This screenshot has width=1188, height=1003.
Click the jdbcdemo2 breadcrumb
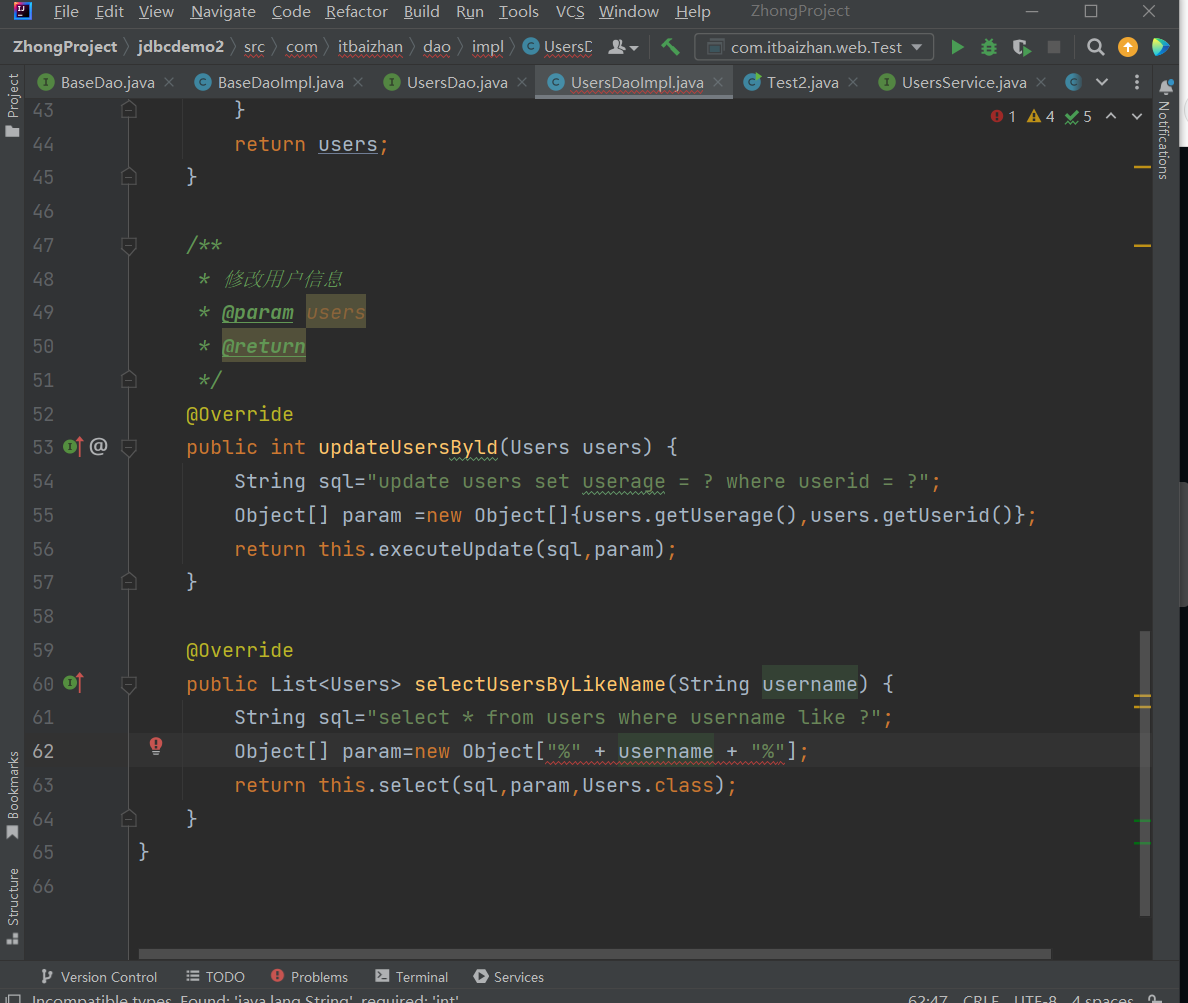(x=181, y=47)
